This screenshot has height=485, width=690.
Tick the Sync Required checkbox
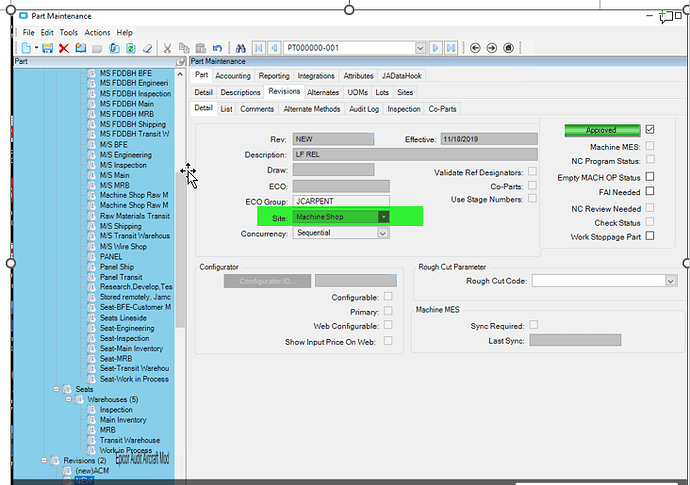tap(533, 325)
